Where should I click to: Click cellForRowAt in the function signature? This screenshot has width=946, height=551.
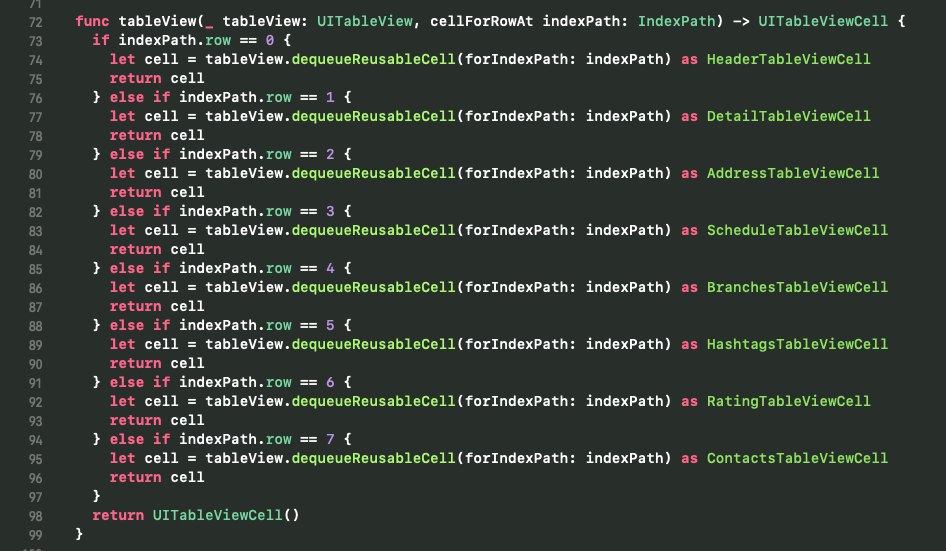pos(481,21)
